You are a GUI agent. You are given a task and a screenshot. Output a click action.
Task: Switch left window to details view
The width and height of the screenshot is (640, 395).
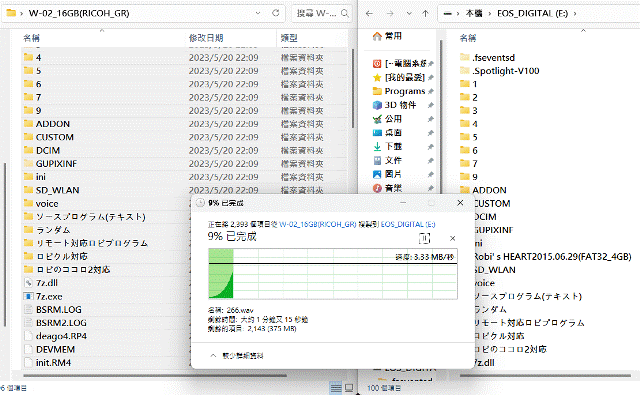[x=336, y=388]
